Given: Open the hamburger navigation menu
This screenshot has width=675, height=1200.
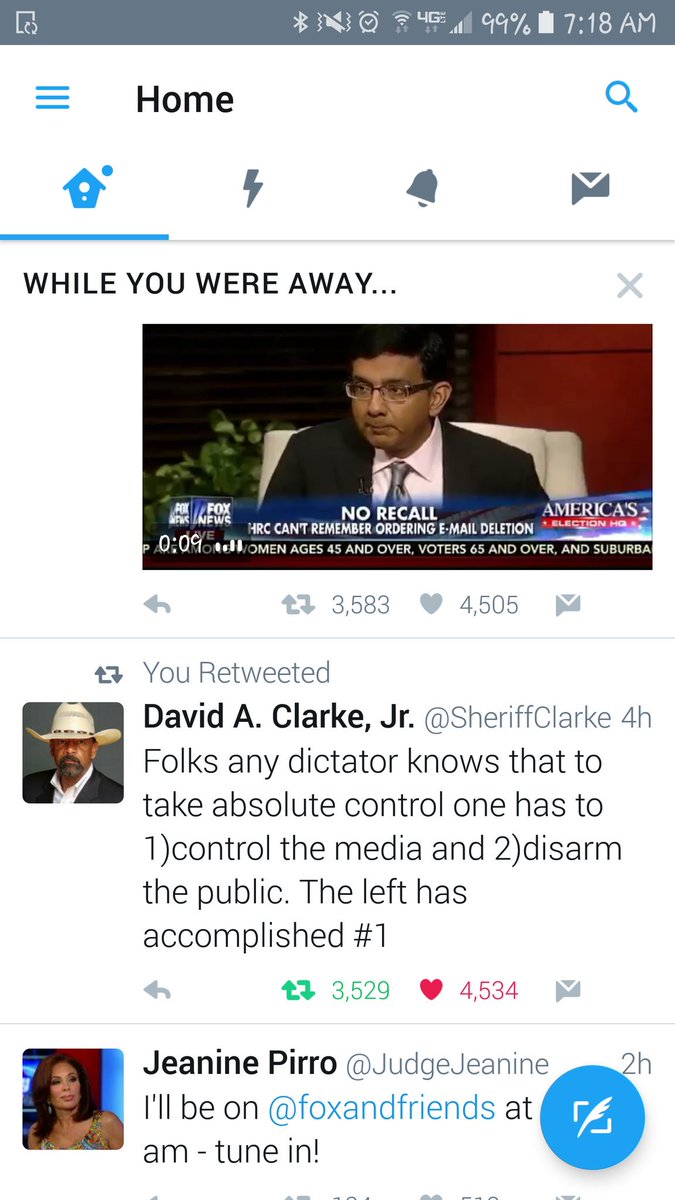Looking at the screenshot, I should (x=53, y=98).
